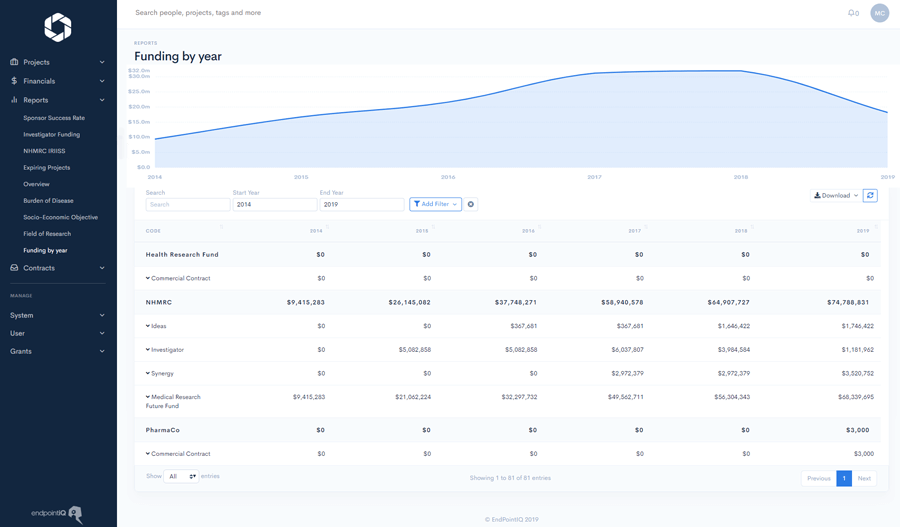Click the Contracts envelope icon in sidebar
The image size is (900, 527).
point(14,268)
